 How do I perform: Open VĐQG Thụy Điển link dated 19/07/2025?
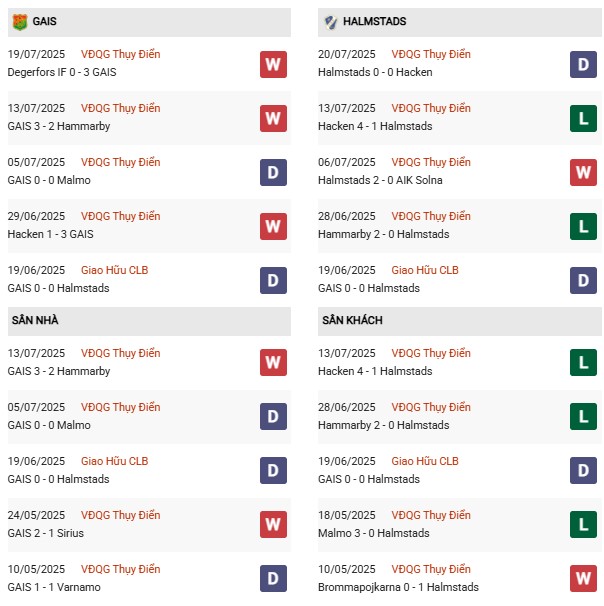click(x=121, y=54)
